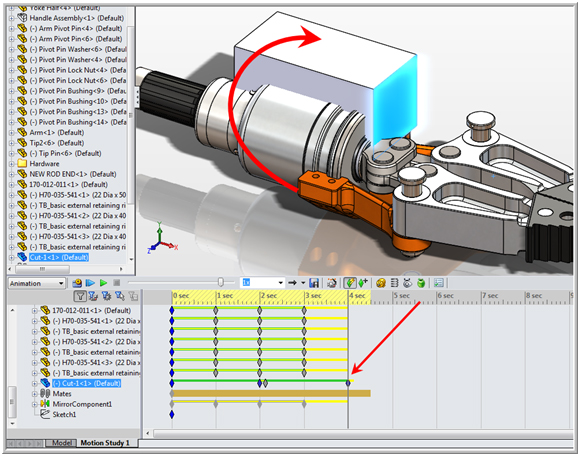Expand Mates in the timeline tree

click(x=35, y=394)
